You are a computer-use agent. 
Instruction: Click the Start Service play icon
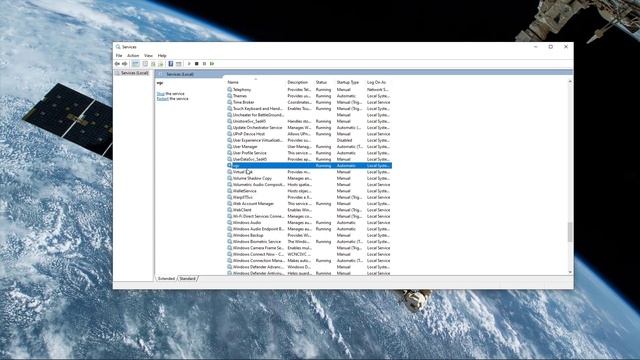pyautogui.click(x=189, y=64)
